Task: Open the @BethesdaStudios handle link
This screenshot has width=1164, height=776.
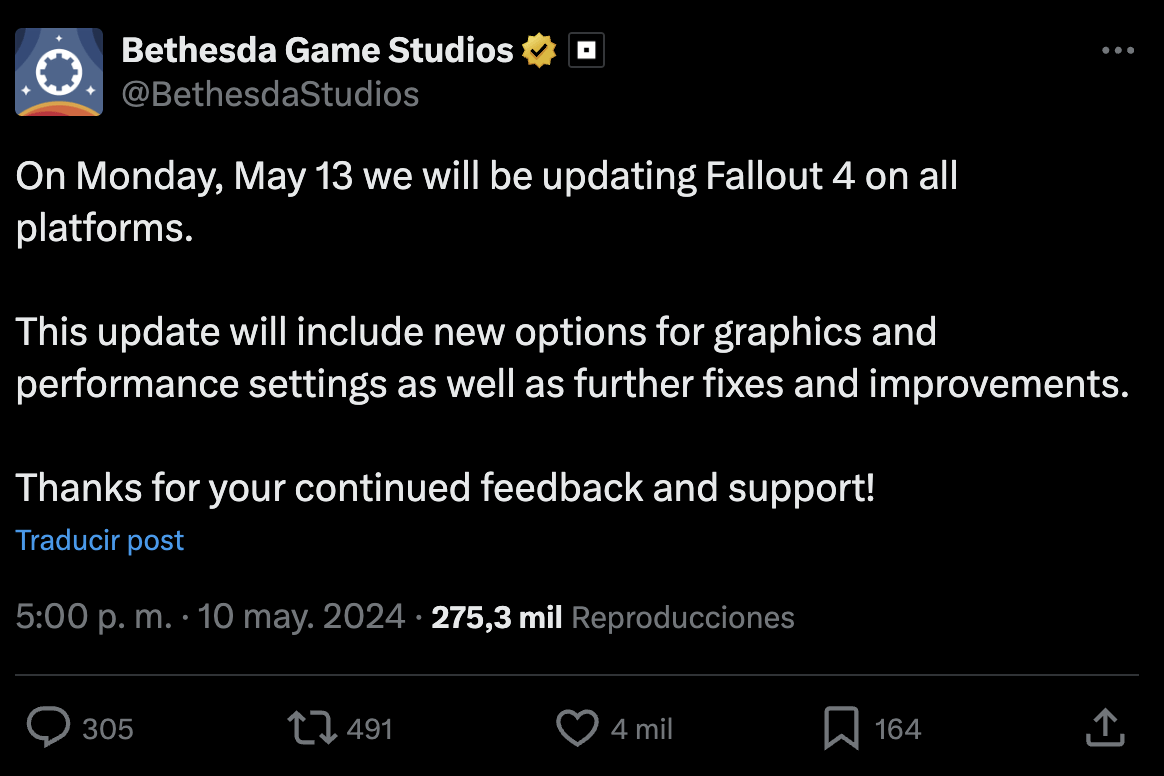Action: pos(270,95)
